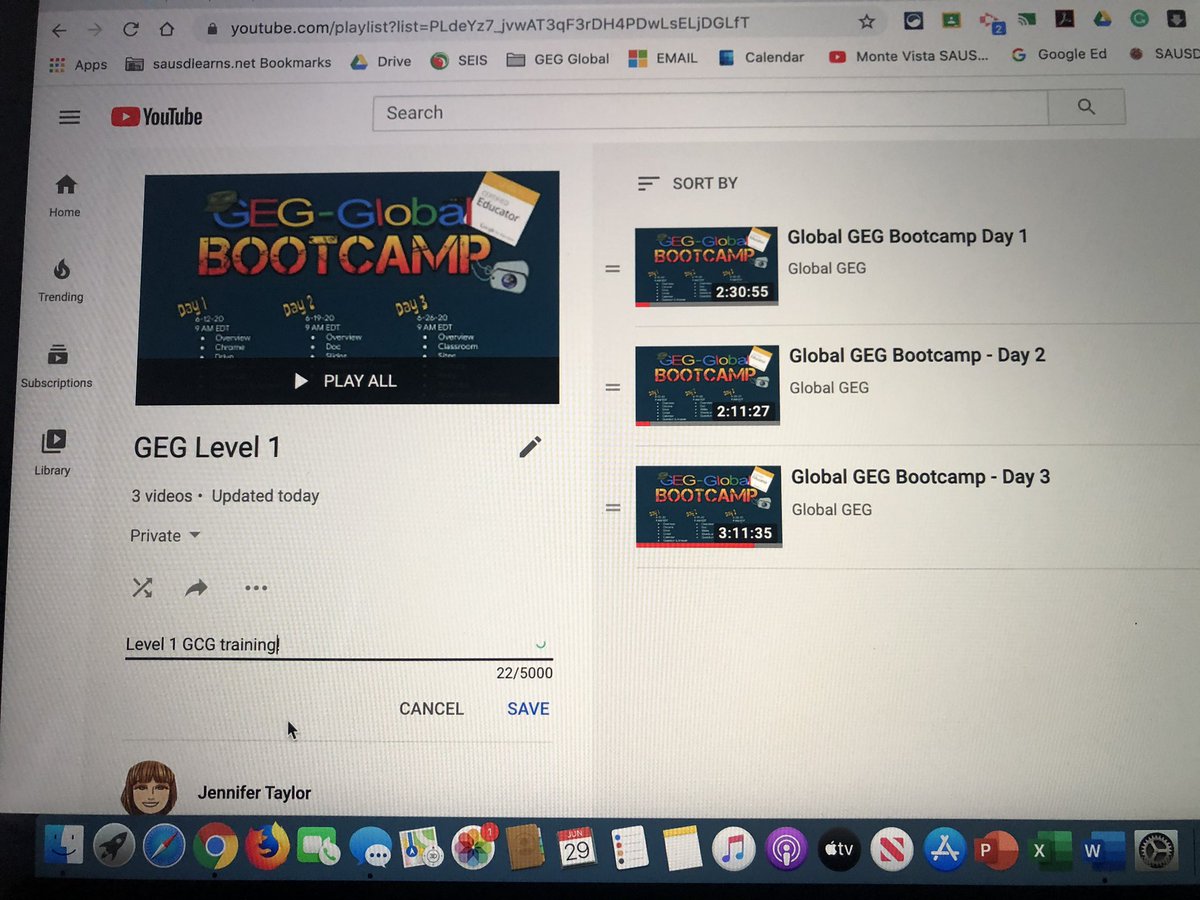Screen dimensions: 1200x900
Task: Open the Calendar bookmark
Action: pos(760,57)
